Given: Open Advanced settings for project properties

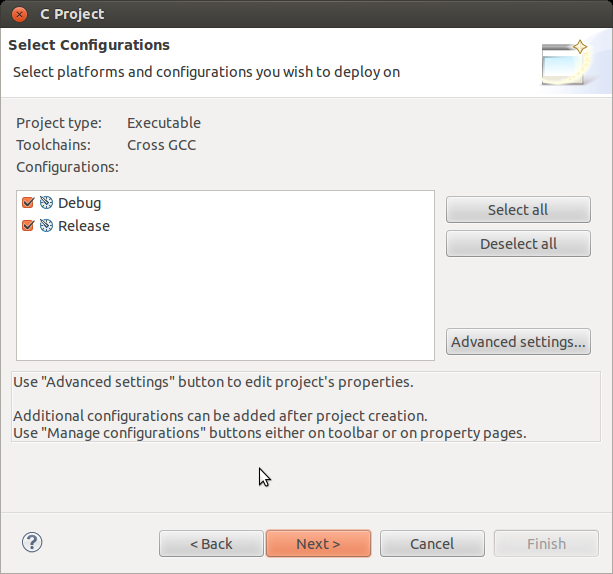Looking at the screenshot, I should (x=518, y=342).
